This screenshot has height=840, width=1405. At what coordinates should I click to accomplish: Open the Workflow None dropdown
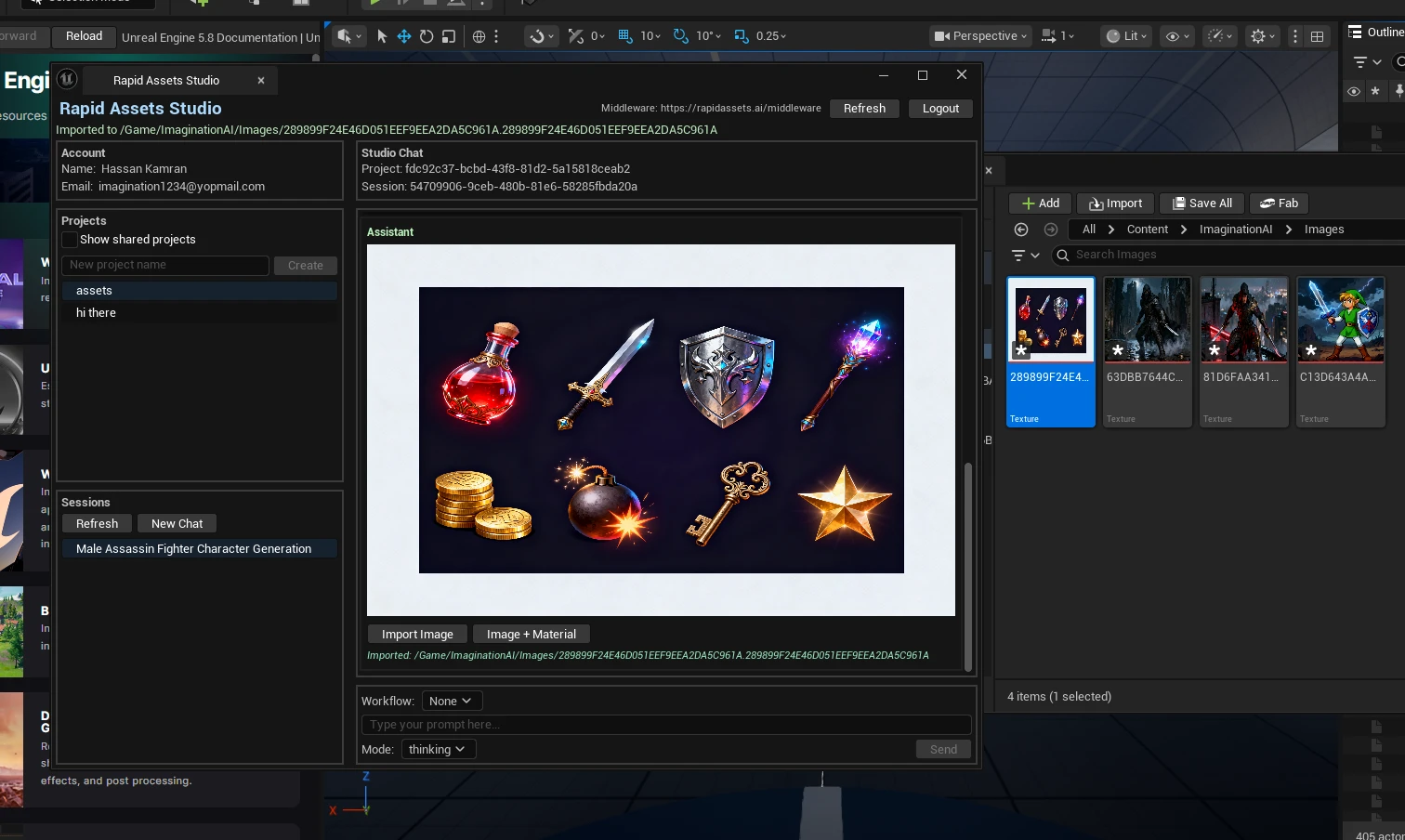452,702
